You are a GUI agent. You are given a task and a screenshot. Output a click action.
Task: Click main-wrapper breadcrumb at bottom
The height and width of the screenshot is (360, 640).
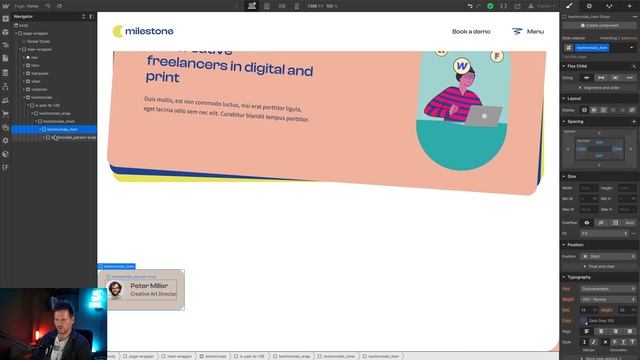click(176, 356)
